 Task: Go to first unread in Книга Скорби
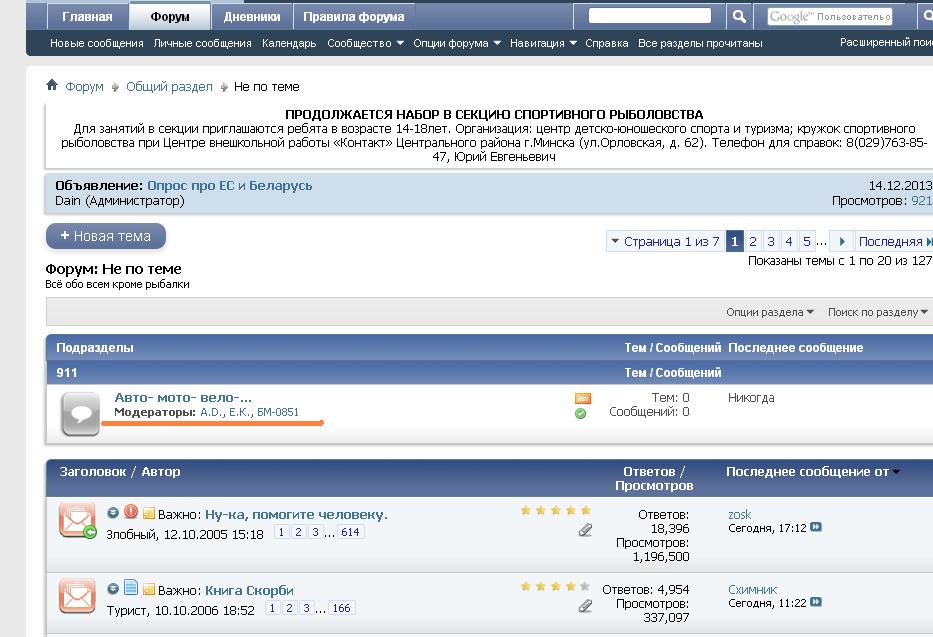tap(113, 589)
